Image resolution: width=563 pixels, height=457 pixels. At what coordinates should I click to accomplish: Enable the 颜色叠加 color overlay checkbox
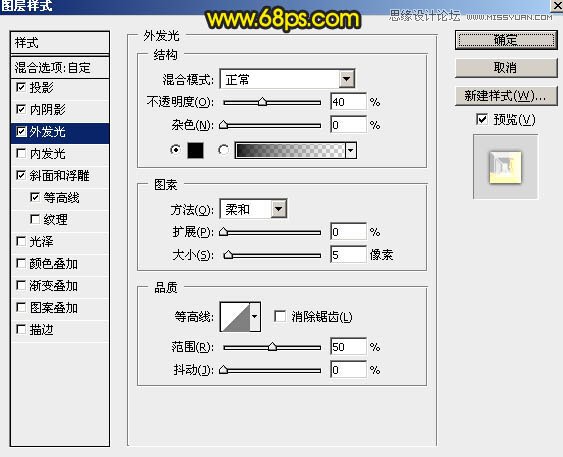(21, 263)
